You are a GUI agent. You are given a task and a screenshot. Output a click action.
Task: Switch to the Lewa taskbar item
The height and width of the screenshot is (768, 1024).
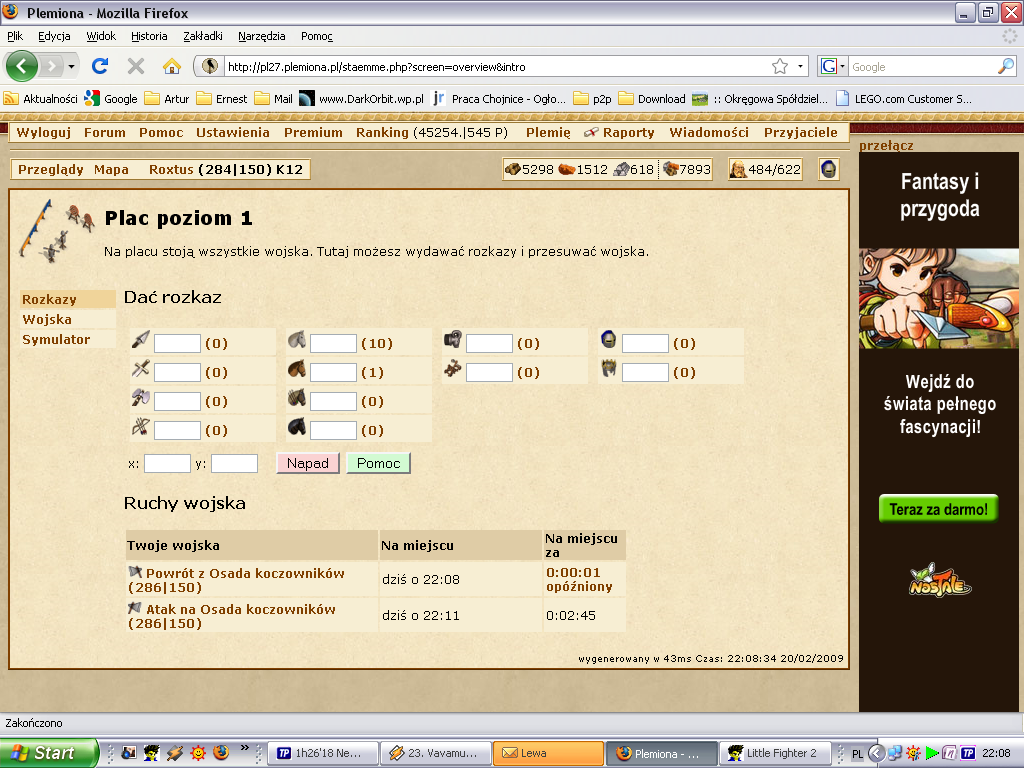[x=549, y=753]
